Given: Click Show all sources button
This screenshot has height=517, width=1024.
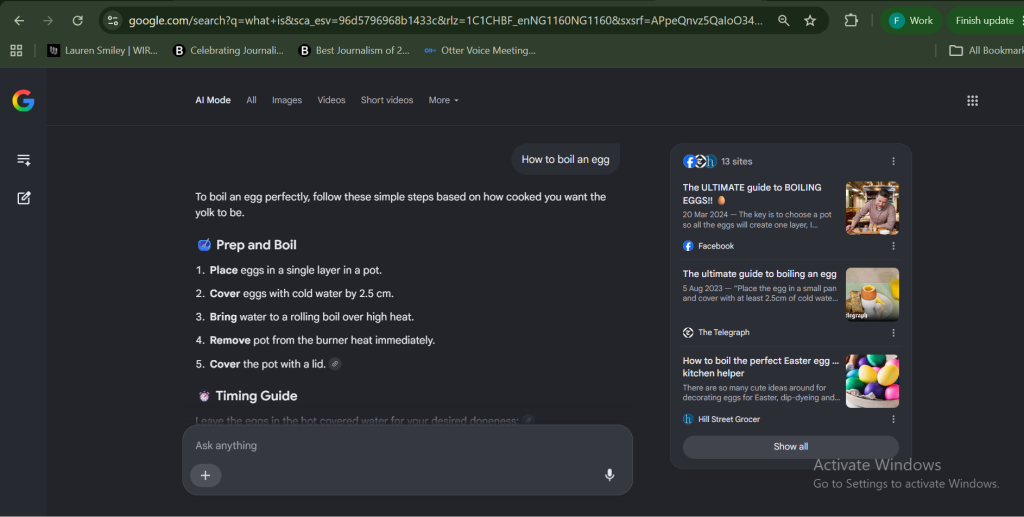Looking at the screenshot, I should (791, 446).
